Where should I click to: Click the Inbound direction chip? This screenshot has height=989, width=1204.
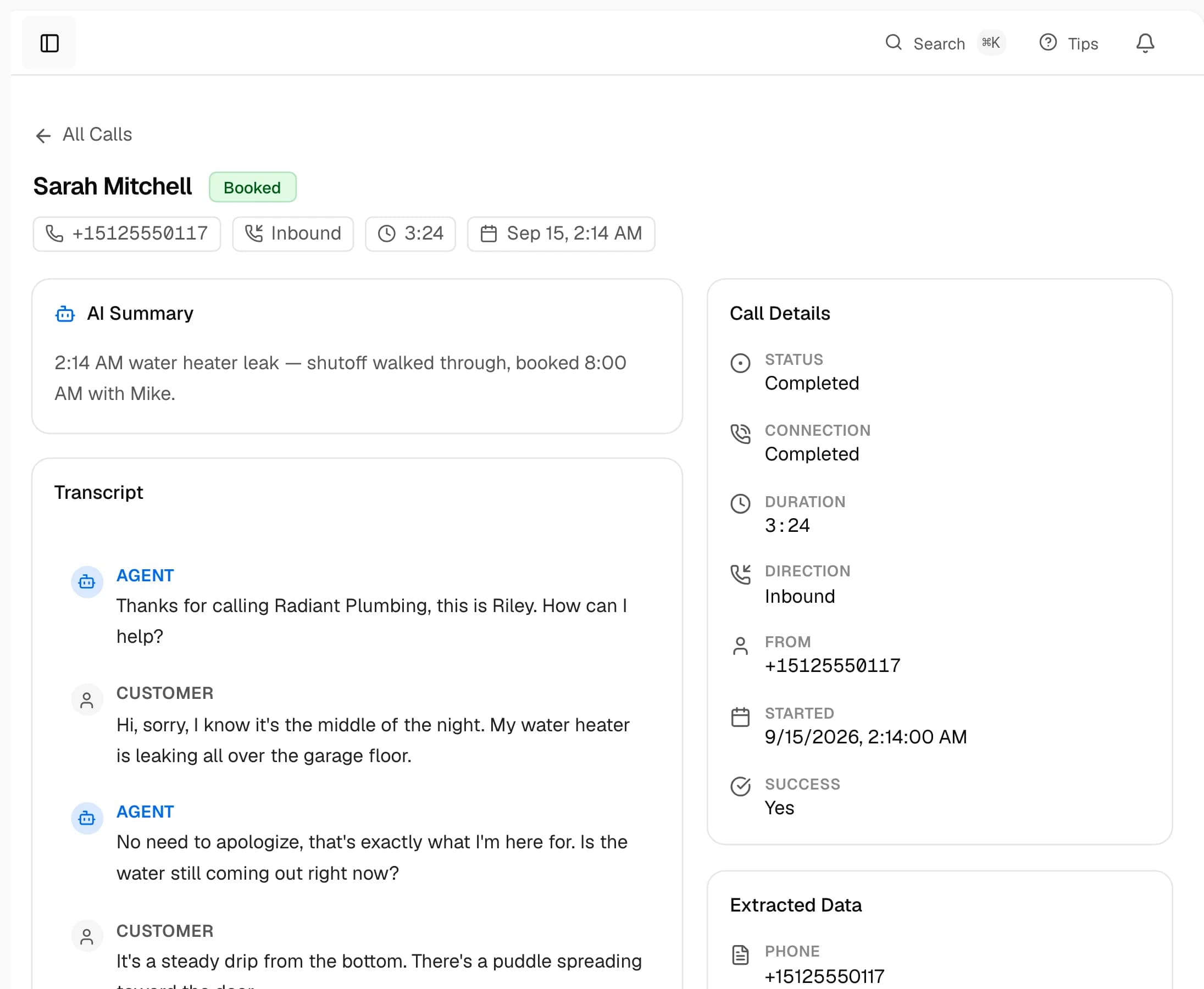(x=293, y=234)
